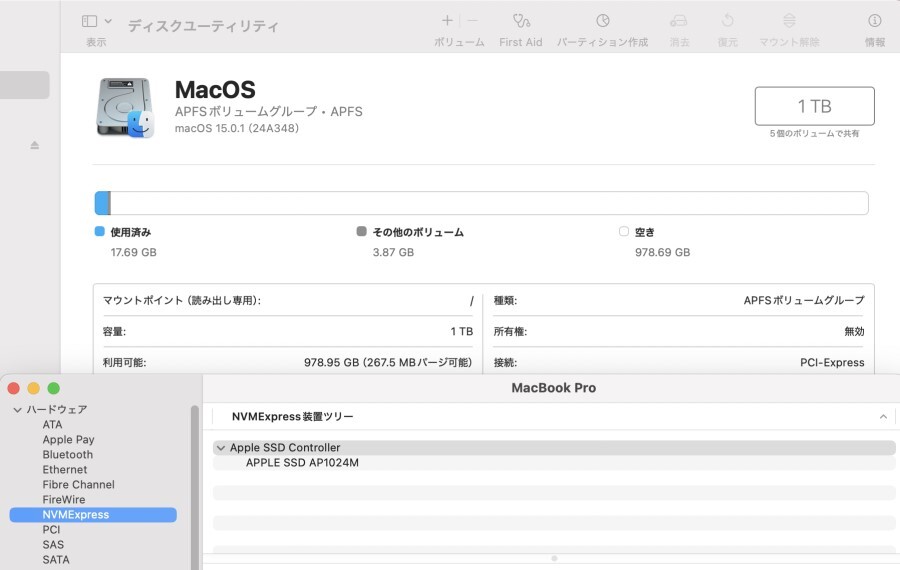Select ATA in hardware list

click(52, 424)
